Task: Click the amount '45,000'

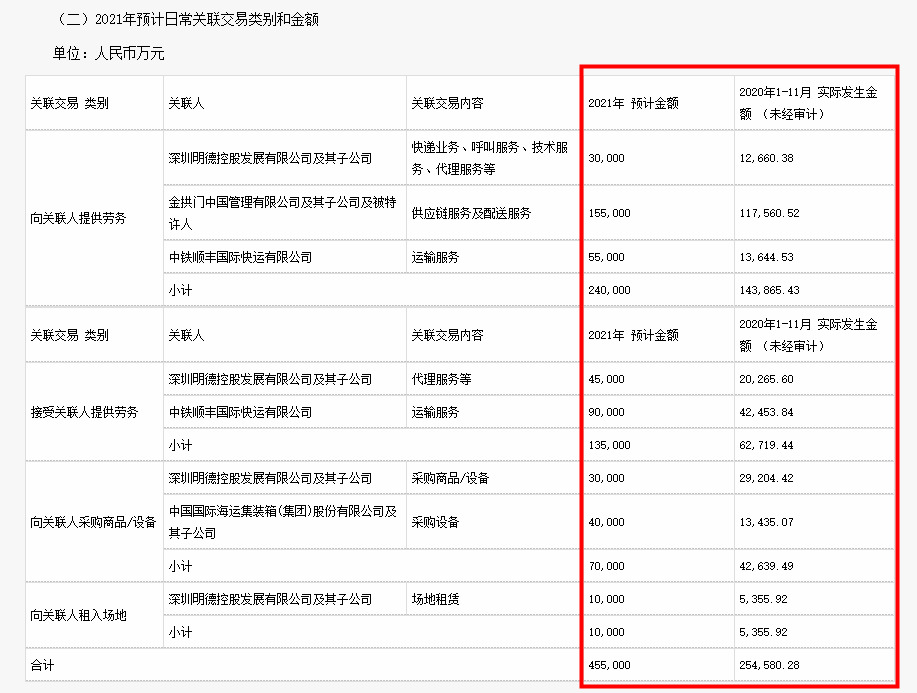Action: click(606, 379)
